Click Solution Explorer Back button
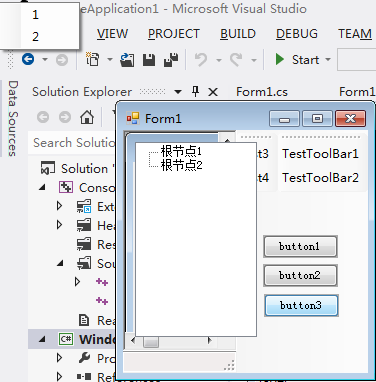The height and width of the screenshot is (382, 376). (x=43, y=117)
